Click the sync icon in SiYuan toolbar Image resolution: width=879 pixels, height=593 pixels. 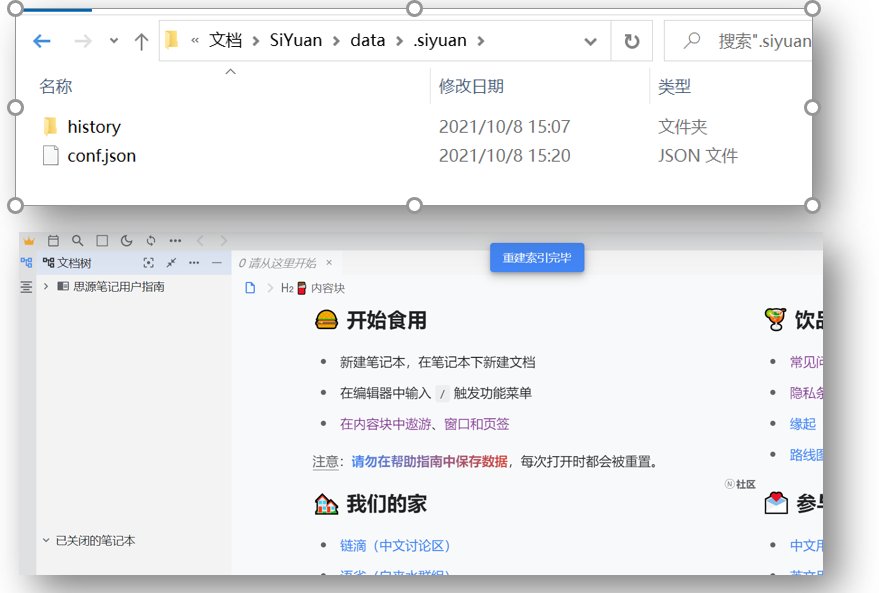tap(151, 241)
